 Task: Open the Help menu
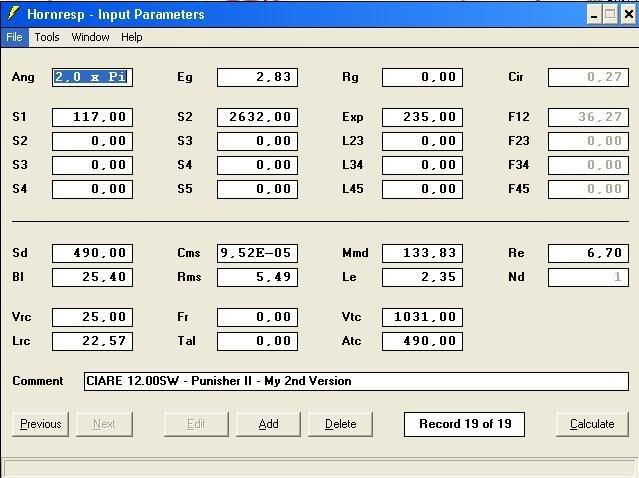[132, 37]
